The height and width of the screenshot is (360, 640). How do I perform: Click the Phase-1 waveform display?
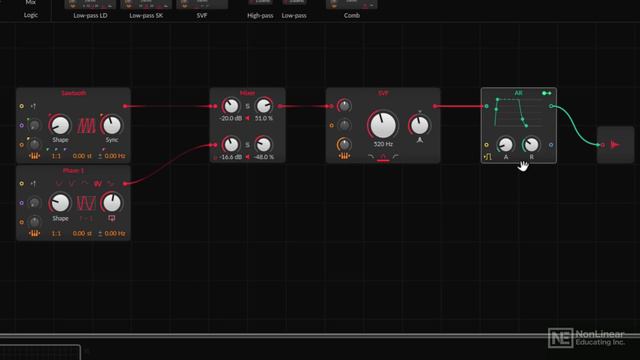click(x=86, y=203)
